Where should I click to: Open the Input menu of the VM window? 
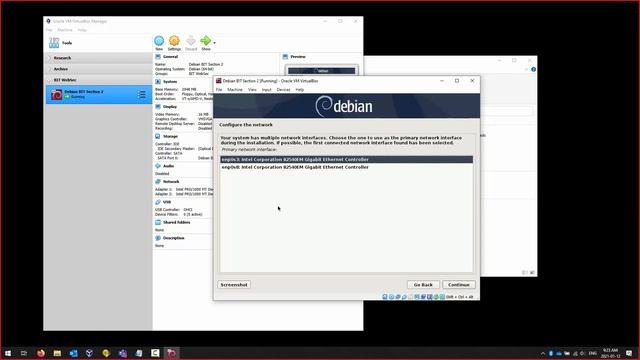coord(267,90)
